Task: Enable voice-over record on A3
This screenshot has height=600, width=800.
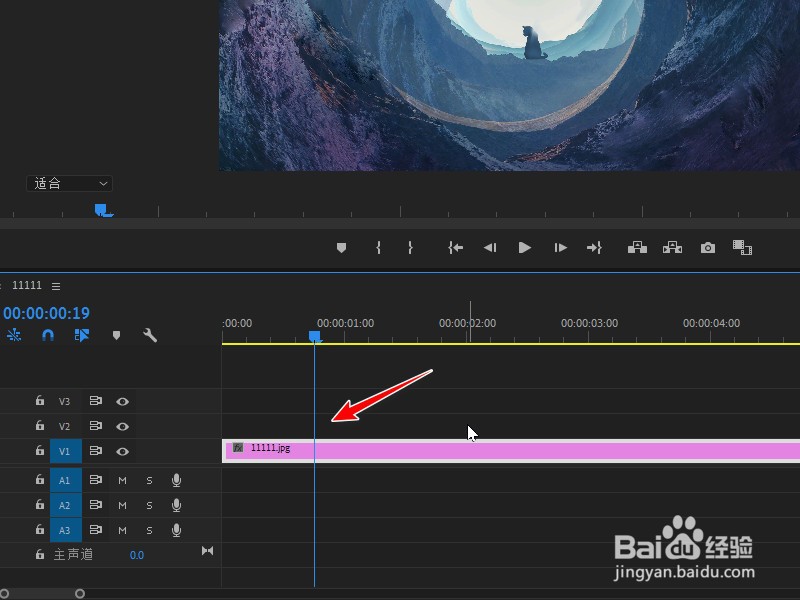Action: pyautogui.click(x=177, y=530)
